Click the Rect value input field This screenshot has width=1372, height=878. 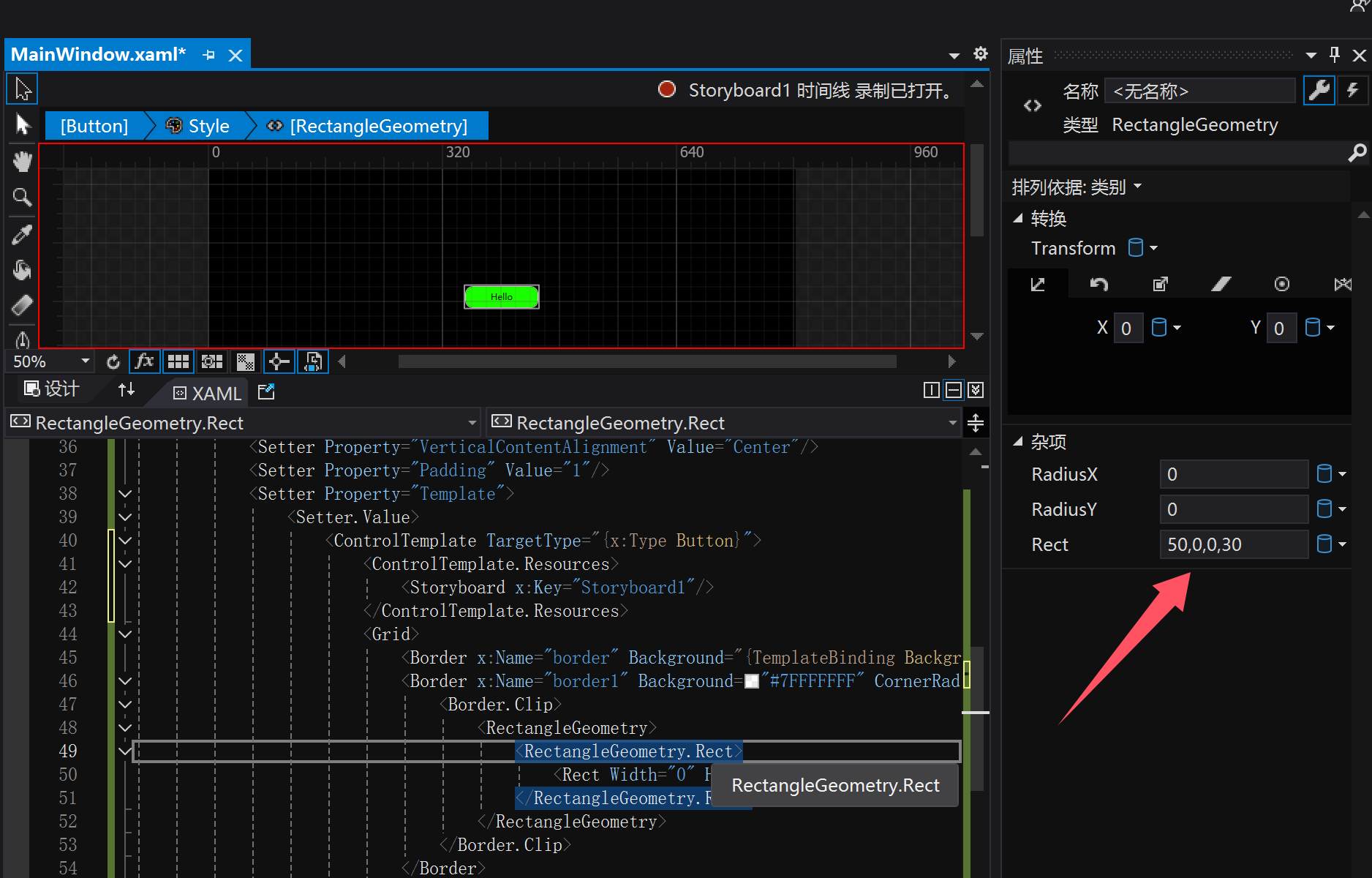[x=1233, y=544]
